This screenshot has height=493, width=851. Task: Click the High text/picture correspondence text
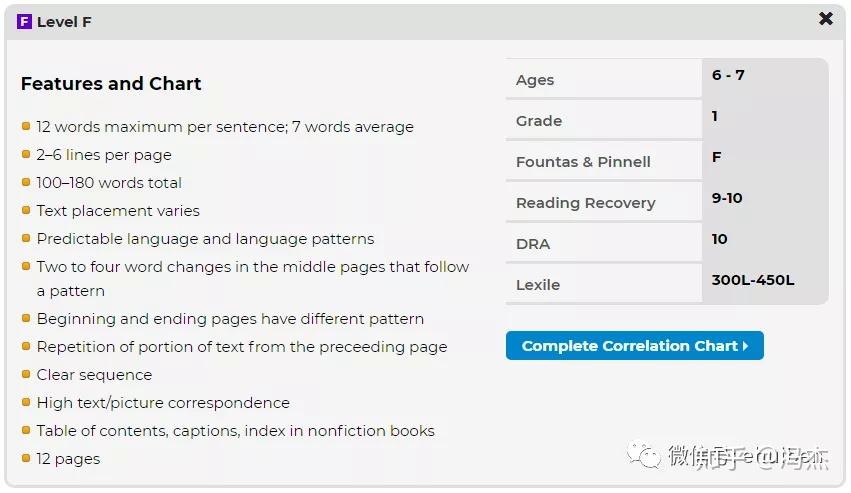pos(163,403)
